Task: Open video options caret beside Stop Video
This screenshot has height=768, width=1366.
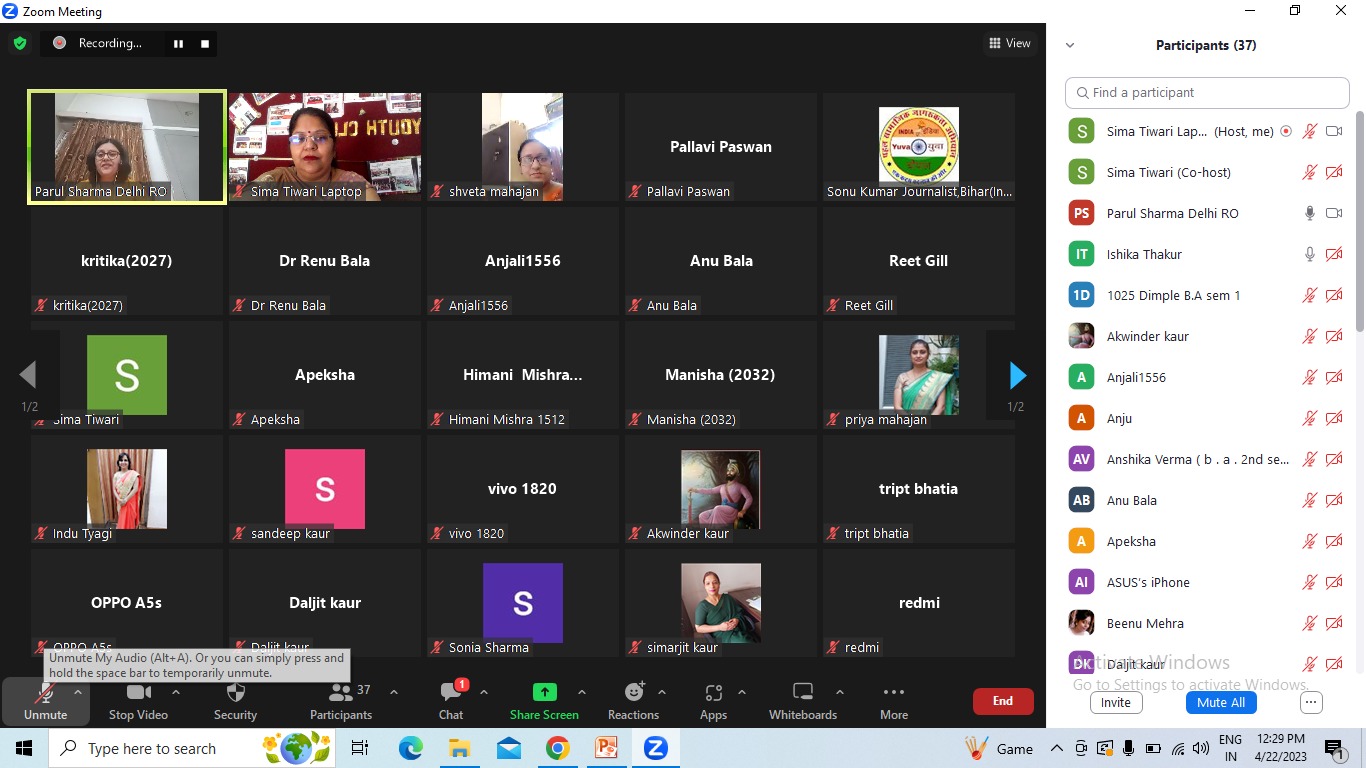Action: (176, 692)
